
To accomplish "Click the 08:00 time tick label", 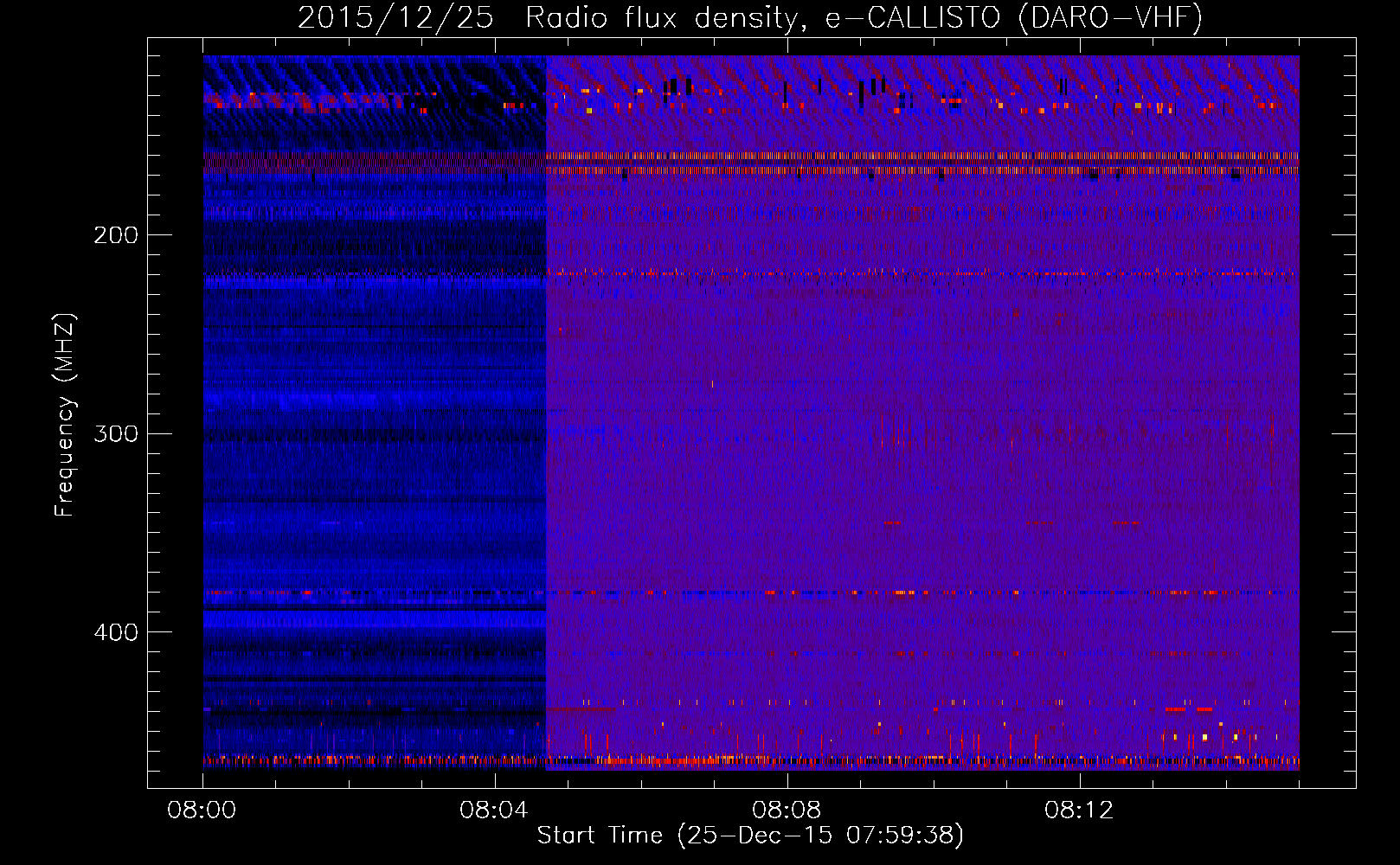I will pyautogui.click(x=202, y=811).
